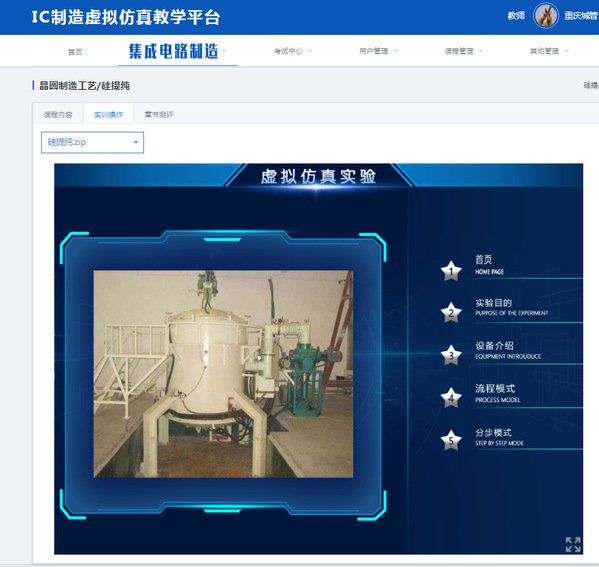The width and height of the screenshot is (599, 567).
Task: Open the user avatar profile picture
Action: pyautogui.click(x=546, y=16)
